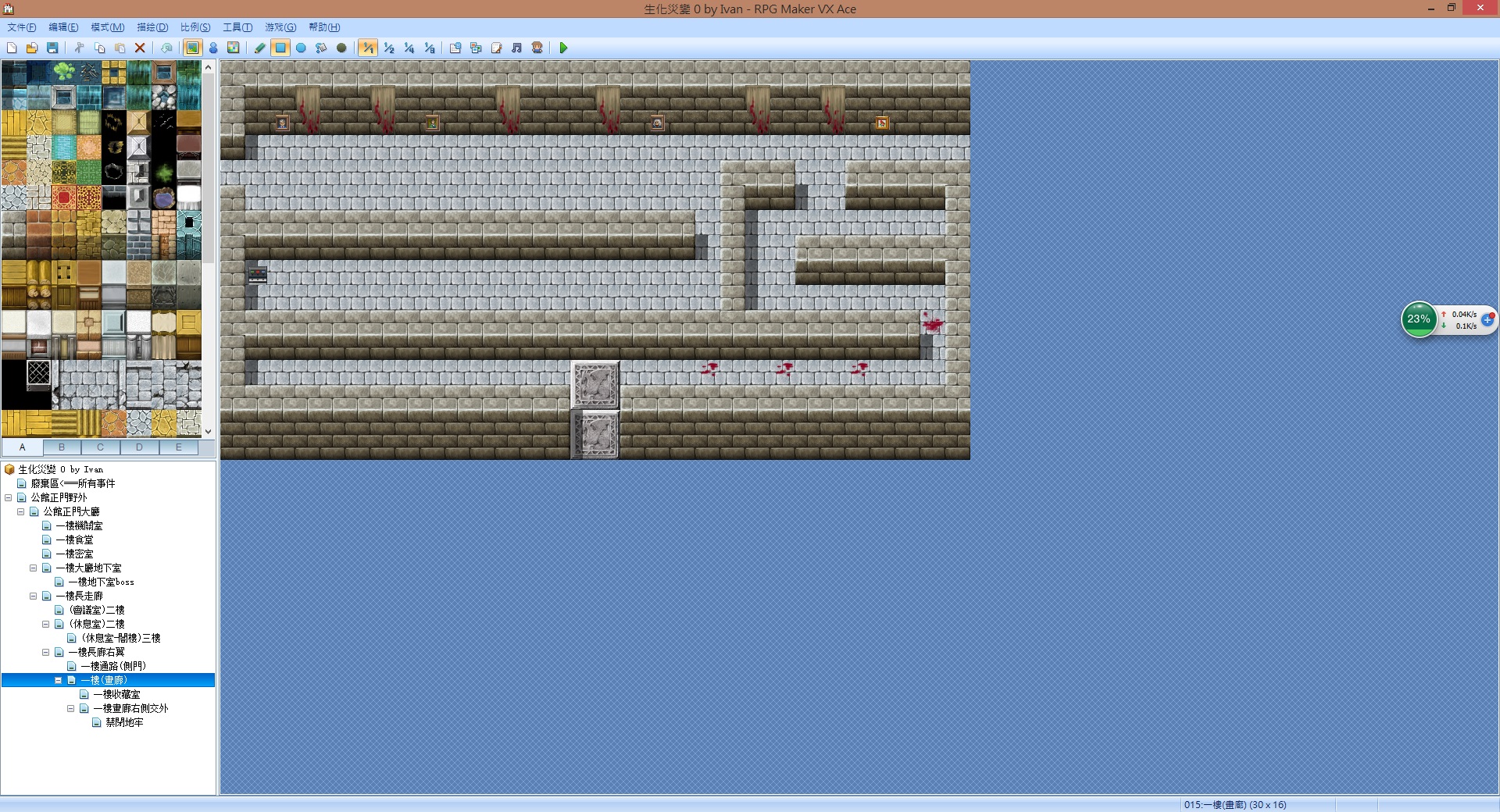Collapse the 一樓大廳地下室 map node

34,568
